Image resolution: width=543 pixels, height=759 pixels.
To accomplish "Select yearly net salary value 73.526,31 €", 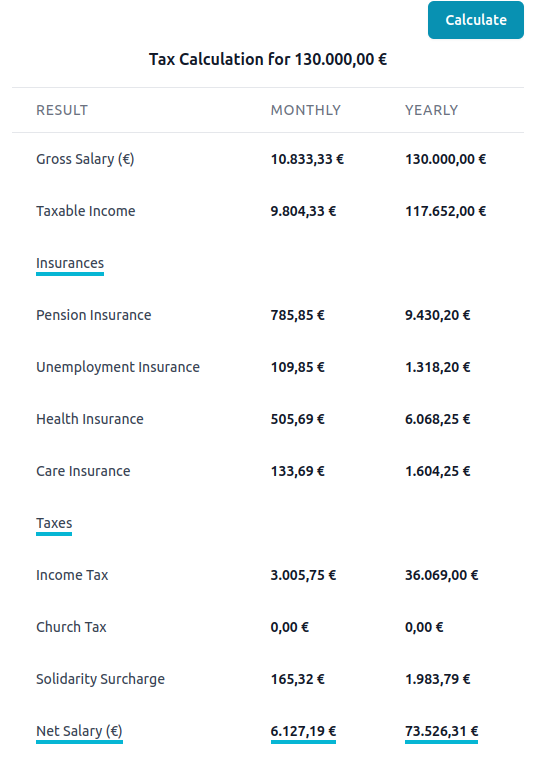I will tap(441, 731).
